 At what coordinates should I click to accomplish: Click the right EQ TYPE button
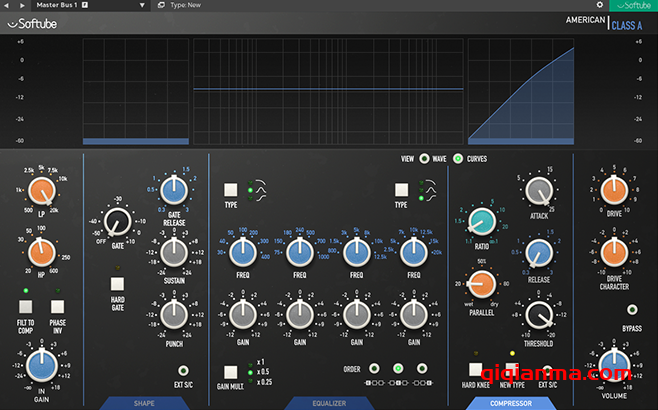tap(401, 189)
